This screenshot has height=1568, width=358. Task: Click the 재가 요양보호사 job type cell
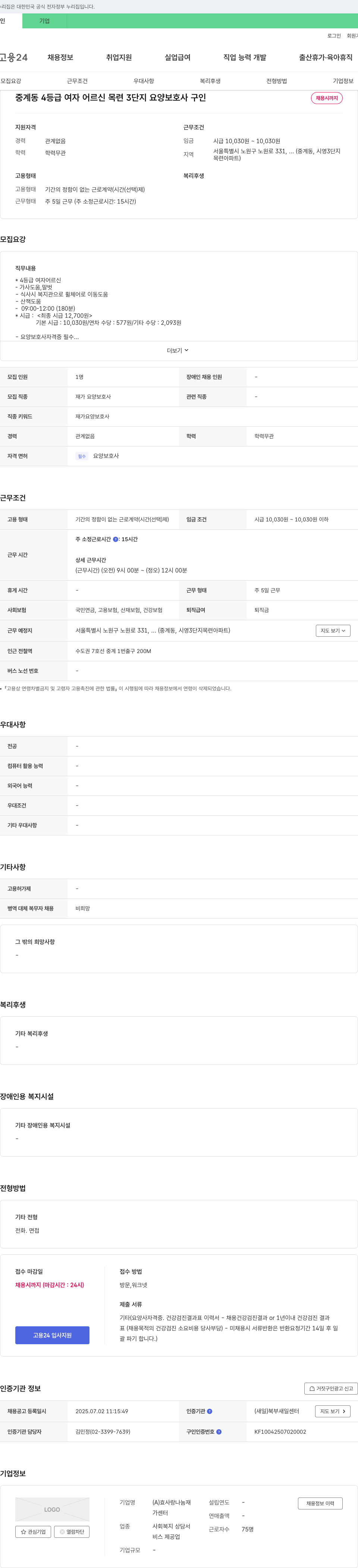pos(93,397)
